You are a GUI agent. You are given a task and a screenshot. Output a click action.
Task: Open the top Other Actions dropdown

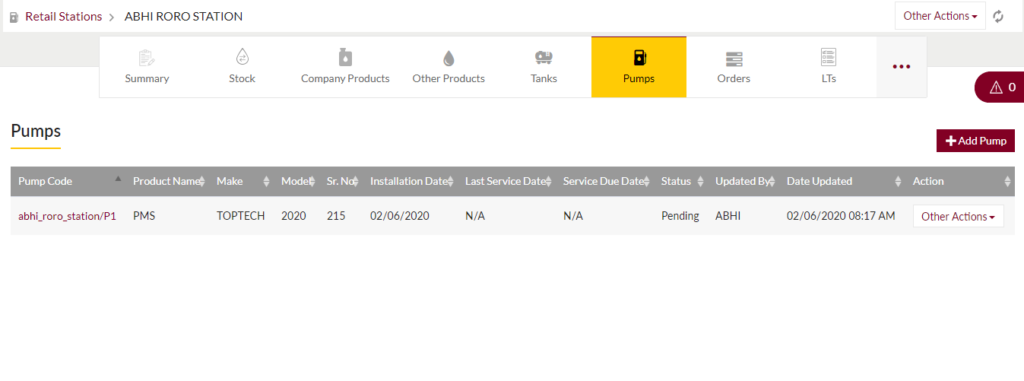[940, 16]
